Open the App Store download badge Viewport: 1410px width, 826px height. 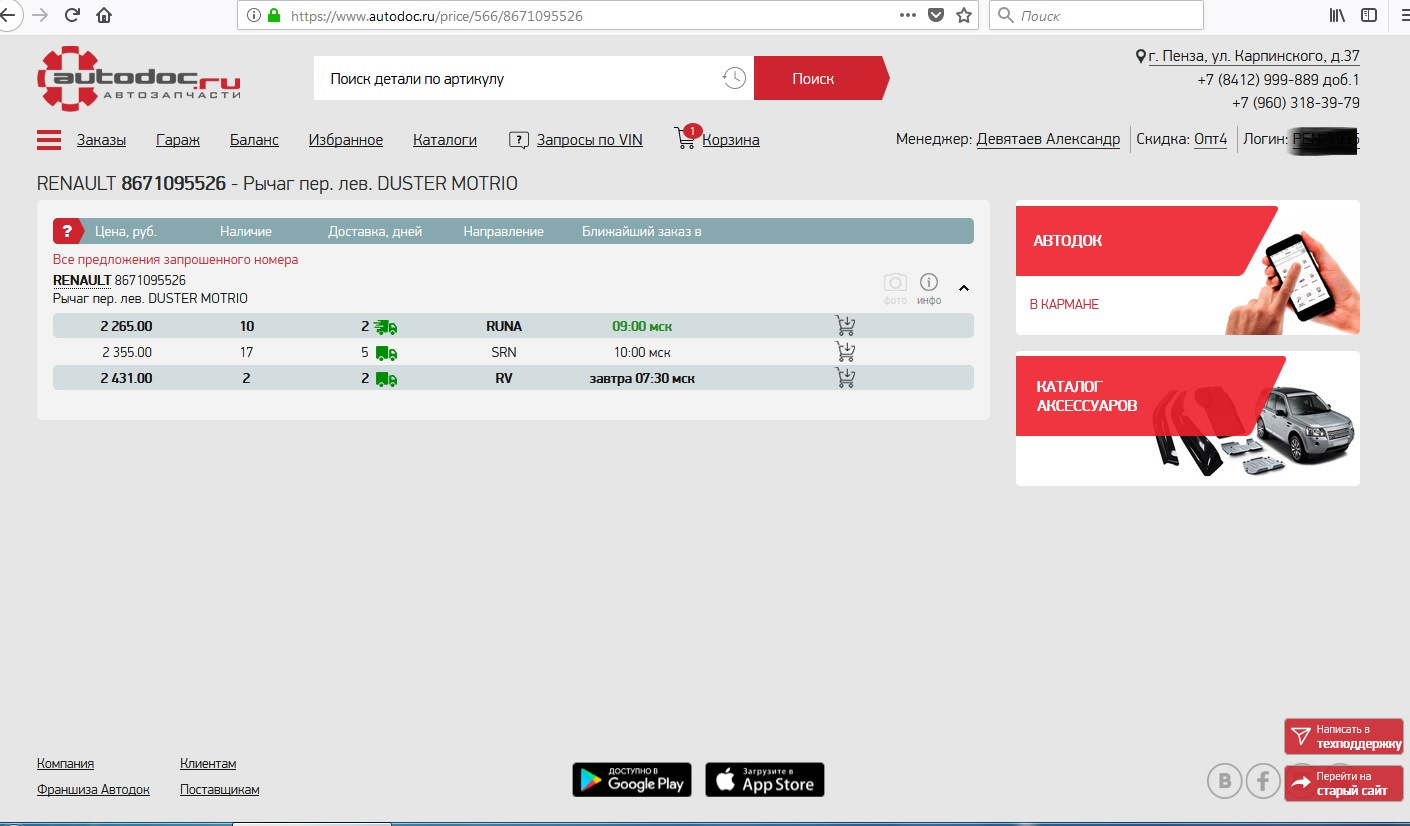click(x=765, y=780)
